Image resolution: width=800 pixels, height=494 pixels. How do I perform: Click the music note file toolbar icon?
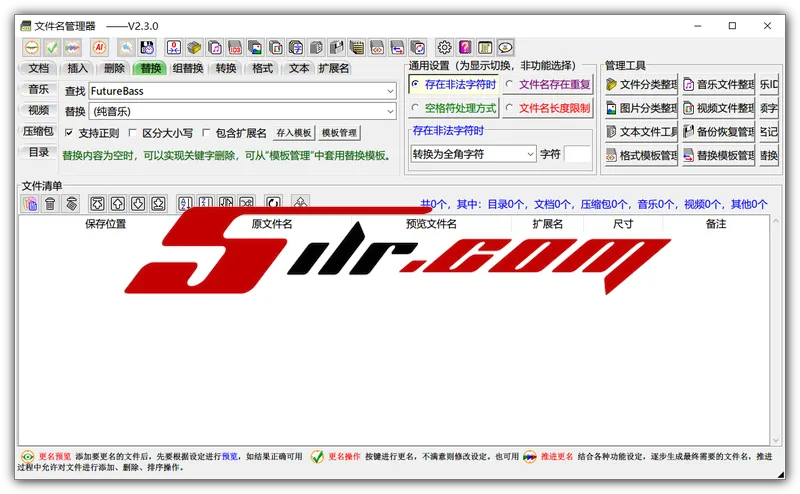click(x=215, y=48)
